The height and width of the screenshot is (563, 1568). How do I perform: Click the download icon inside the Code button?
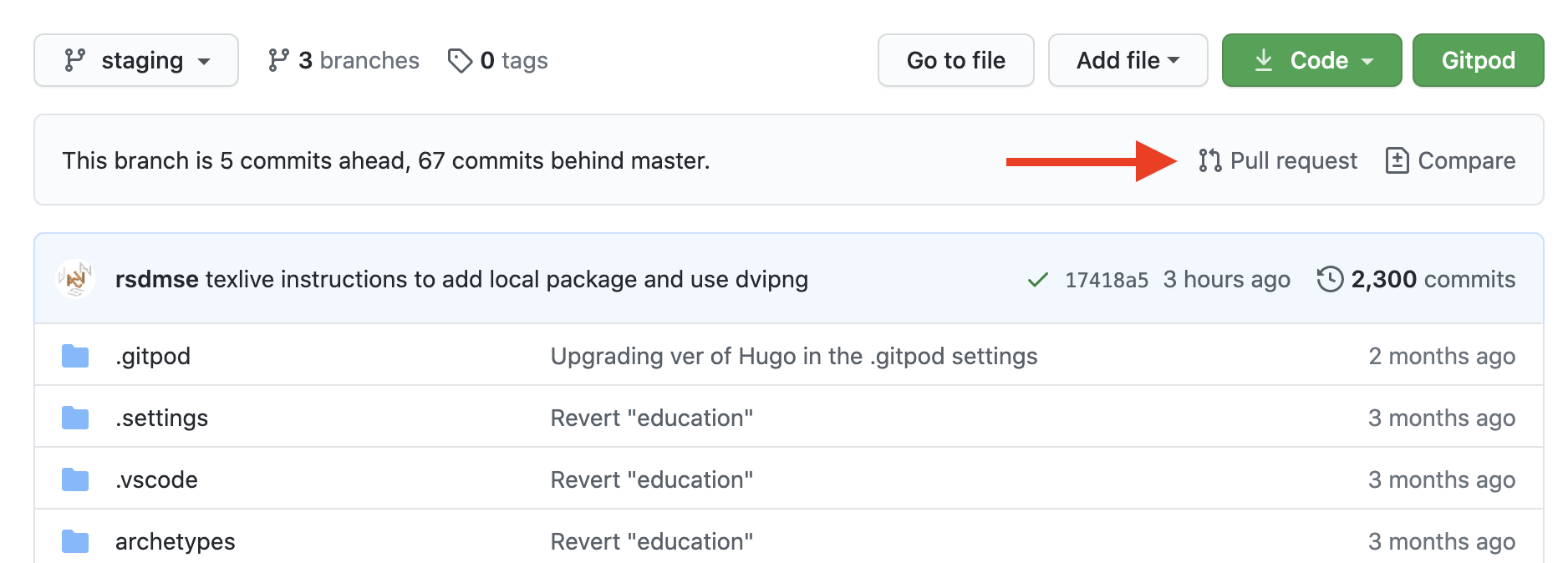point(1264,59)
